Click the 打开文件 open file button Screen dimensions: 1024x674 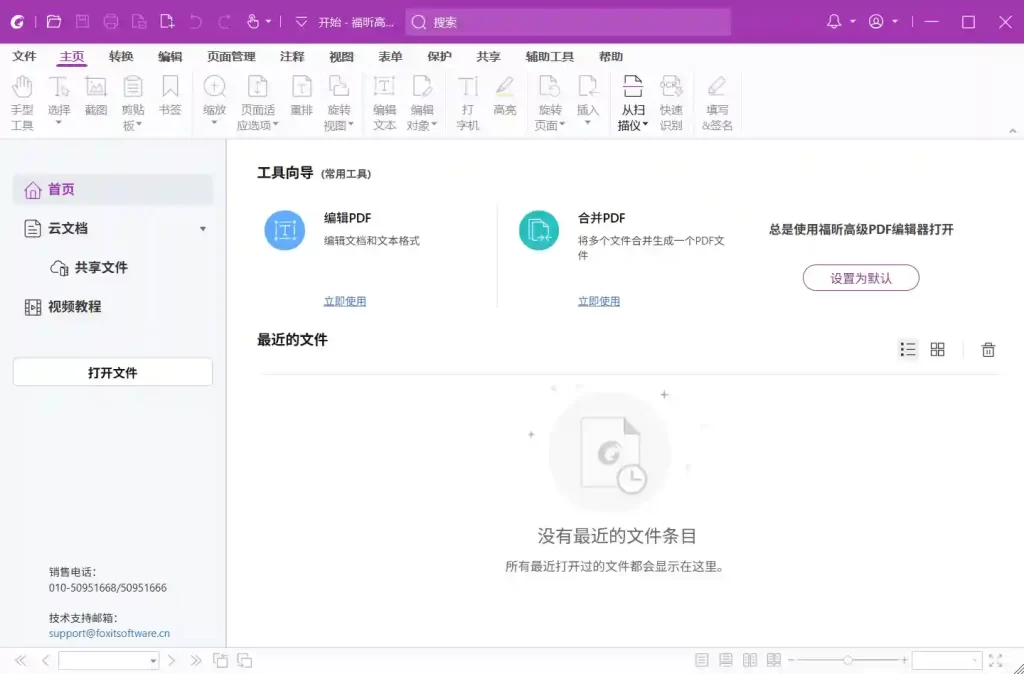(x=113, y=372)
